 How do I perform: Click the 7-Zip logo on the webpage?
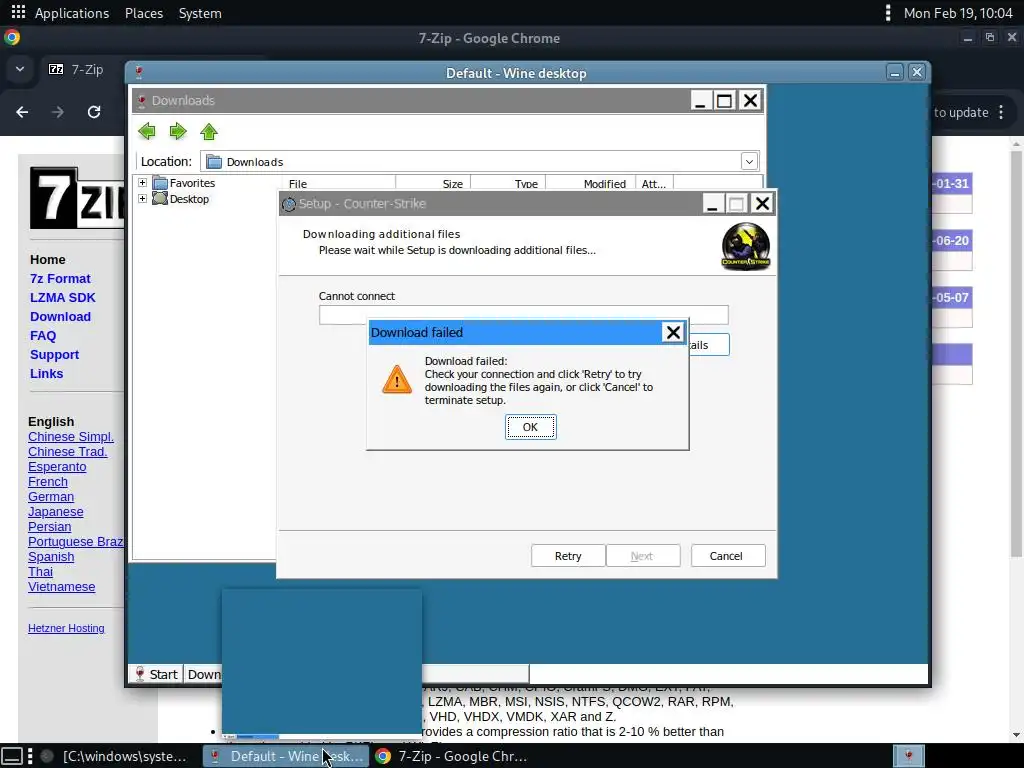coord(77,197)
